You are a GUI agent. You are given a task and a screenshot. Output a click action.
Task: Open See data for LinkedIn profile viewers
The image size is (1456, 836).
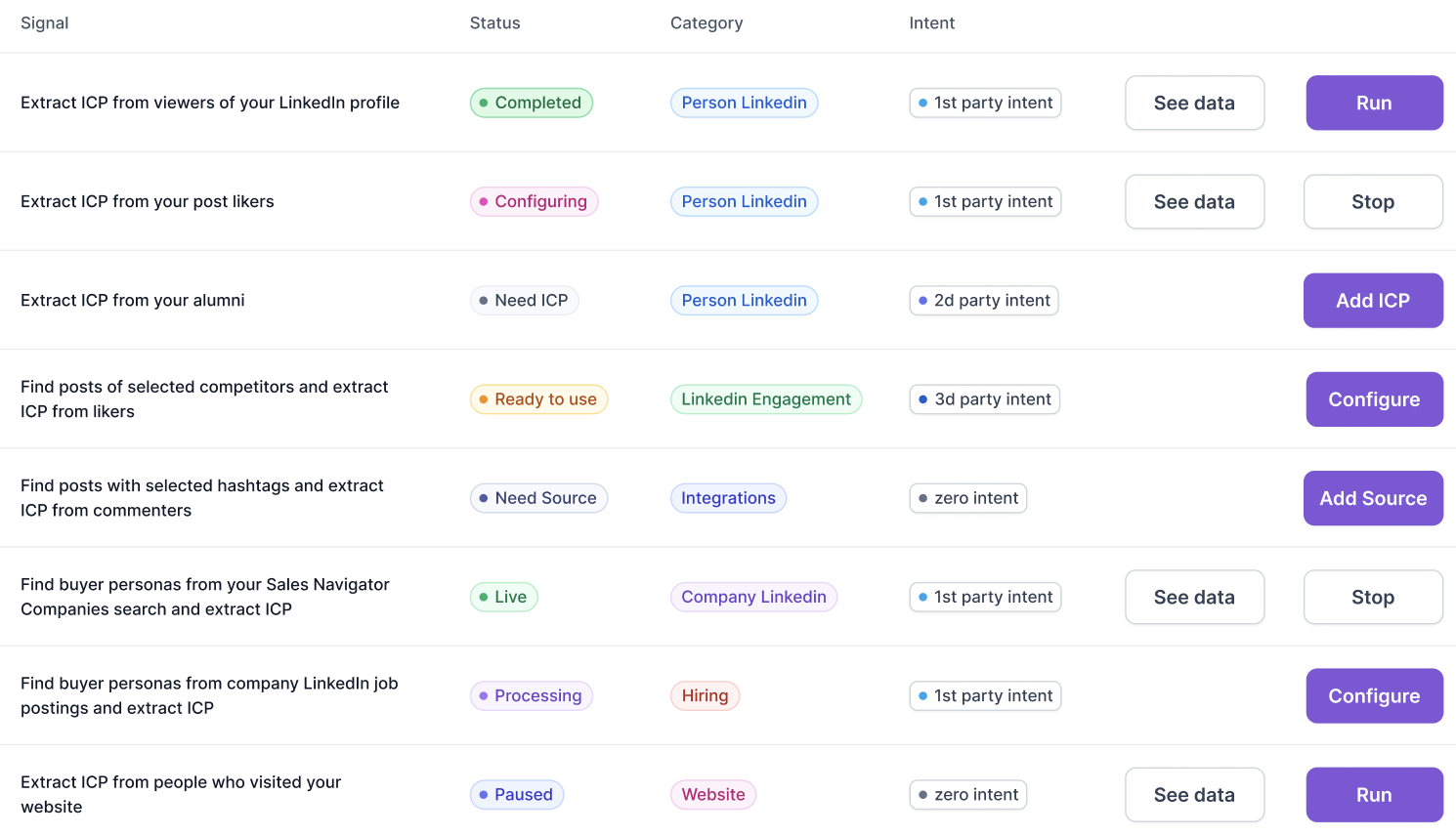[1194, 103]
